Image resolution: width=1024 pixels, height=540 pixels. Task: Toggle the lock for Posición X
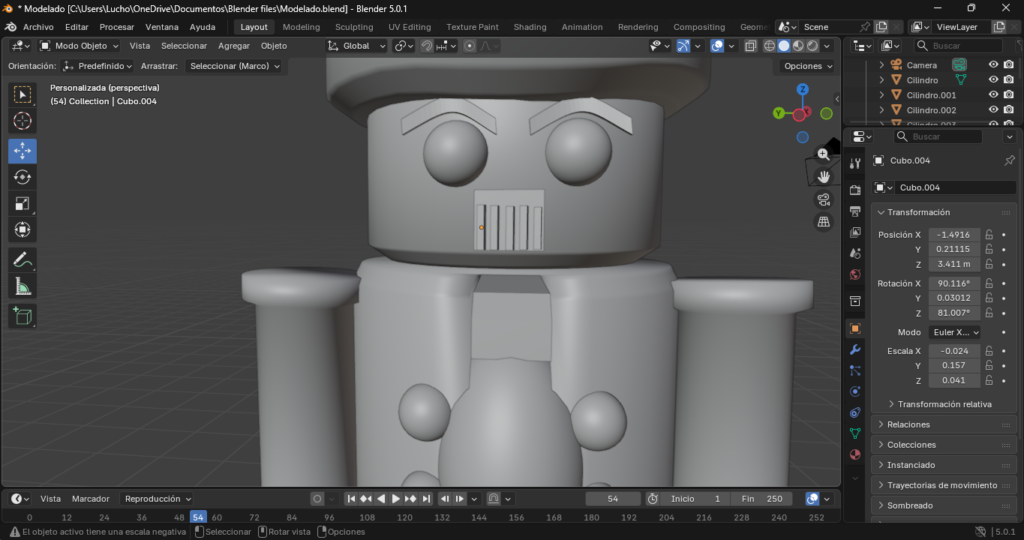[988, 234]
